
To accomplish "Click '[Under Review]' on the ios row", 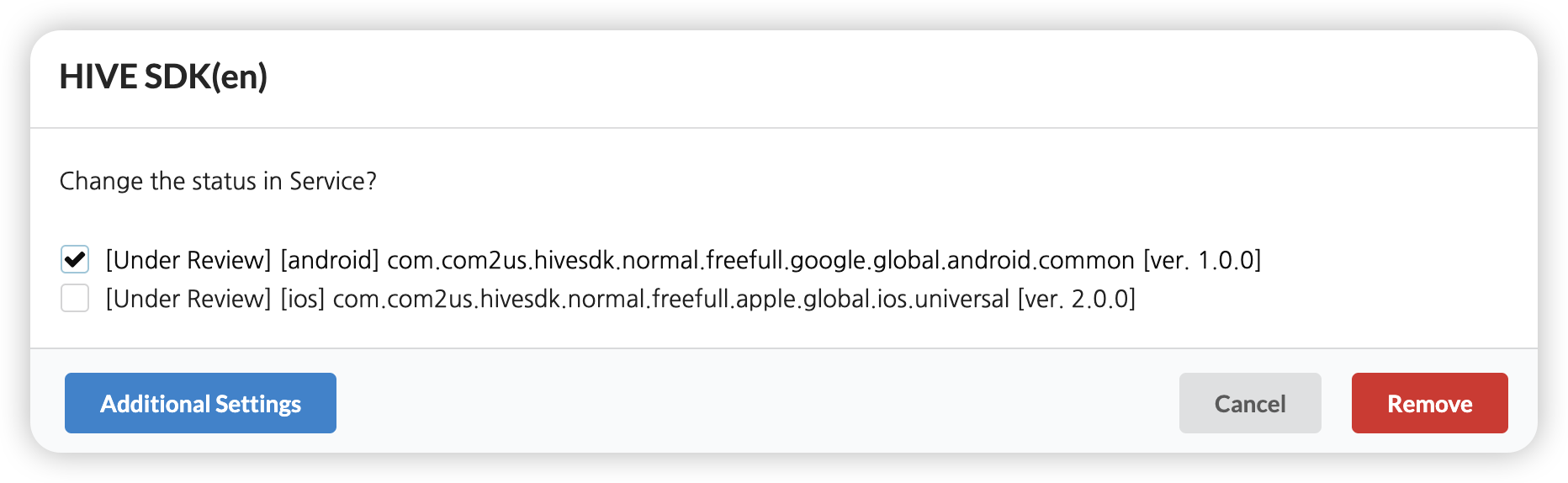I will [x=188, y=299].
